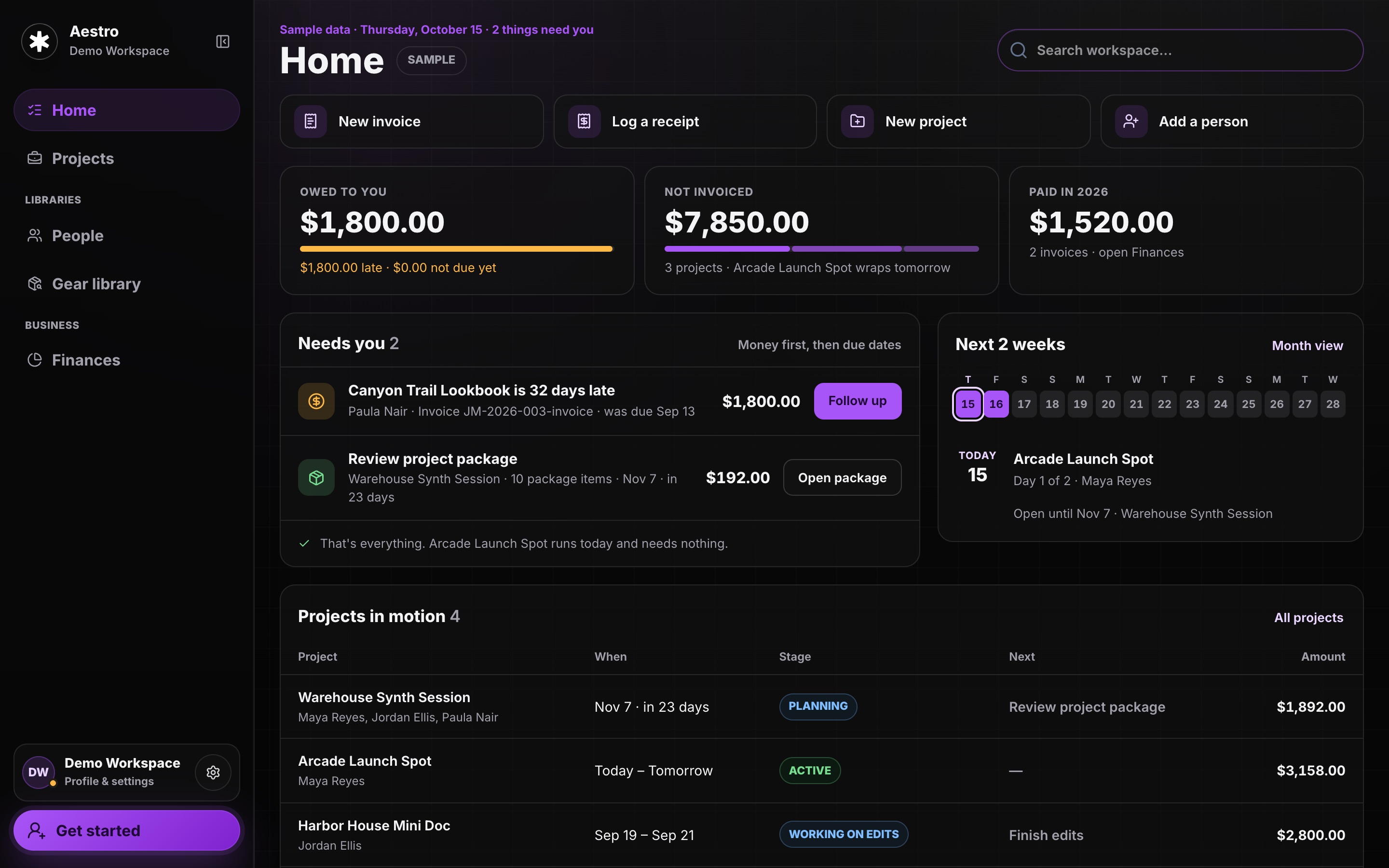Click Open until Nov 7 Warehouse Synth Session

pos(1143,514)
